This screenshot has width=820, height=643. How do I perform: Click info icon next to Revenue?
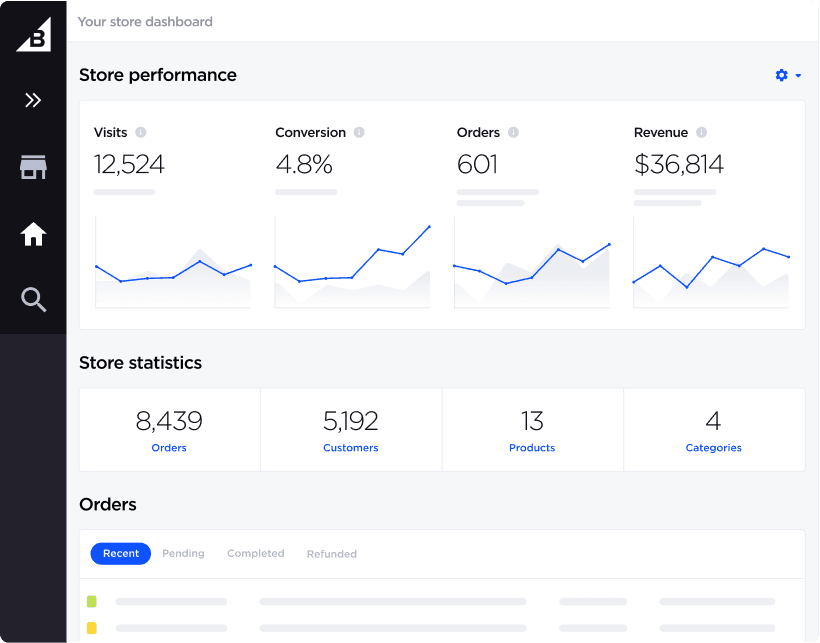[x=701, y=132]
